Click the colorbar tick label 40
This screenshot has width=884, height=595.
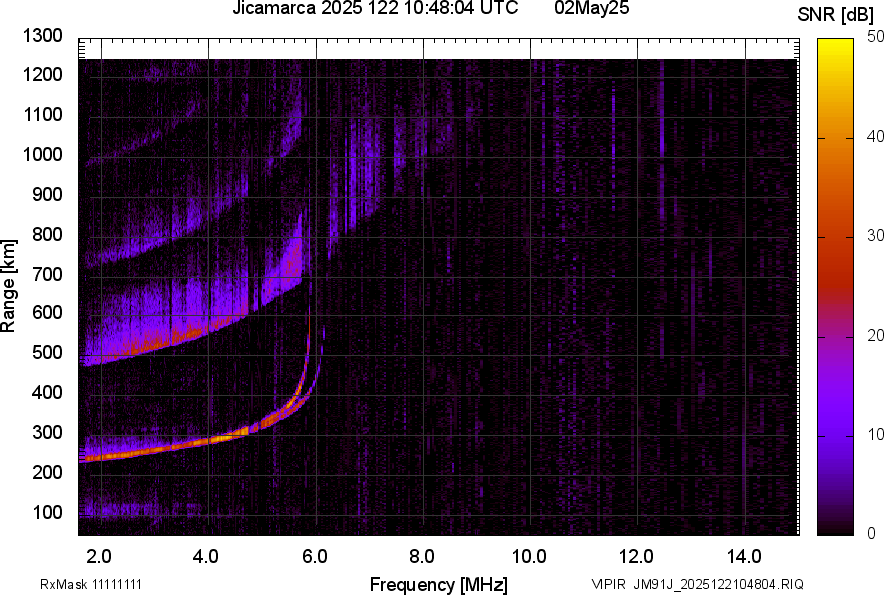(876, 136)
